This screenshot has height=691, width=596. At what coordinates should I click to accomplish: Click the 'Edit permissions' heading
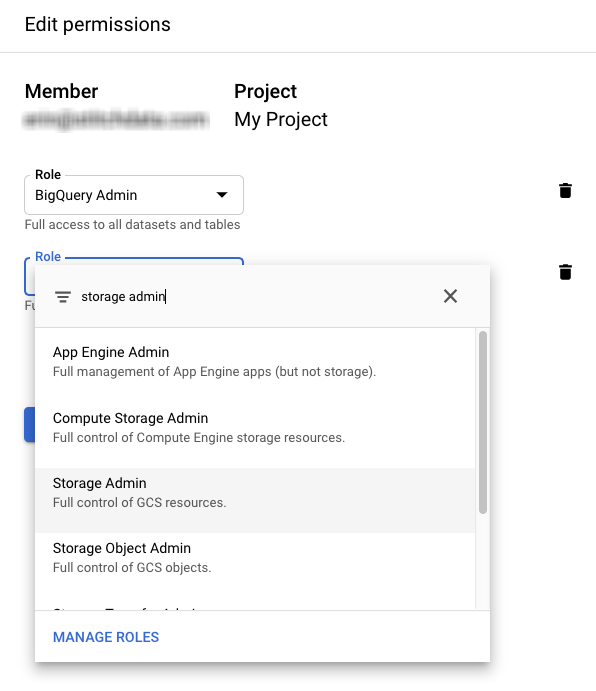coord(97,24)
